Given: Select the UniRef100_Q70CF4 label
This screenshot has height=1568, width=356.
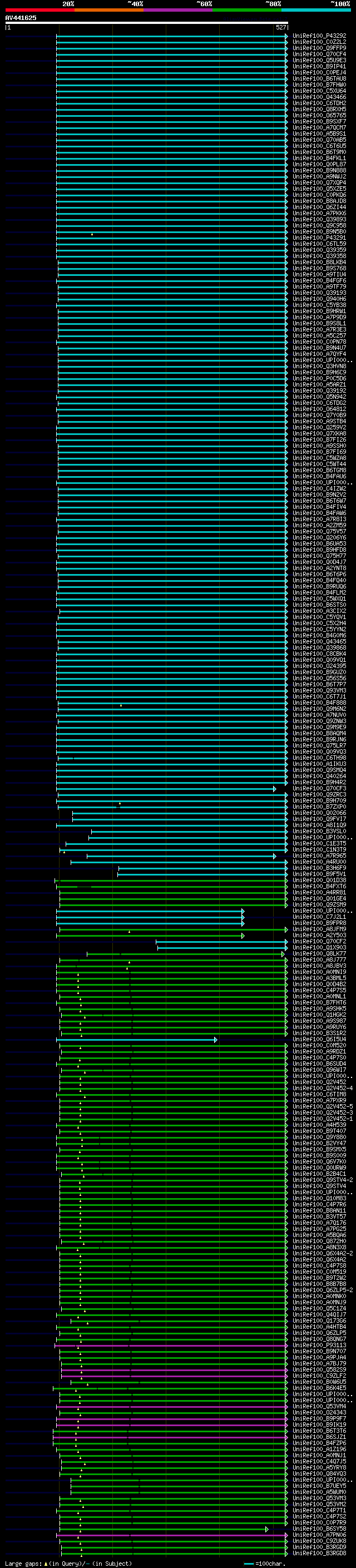Looking at the screenshot, I should pos(319,54).
